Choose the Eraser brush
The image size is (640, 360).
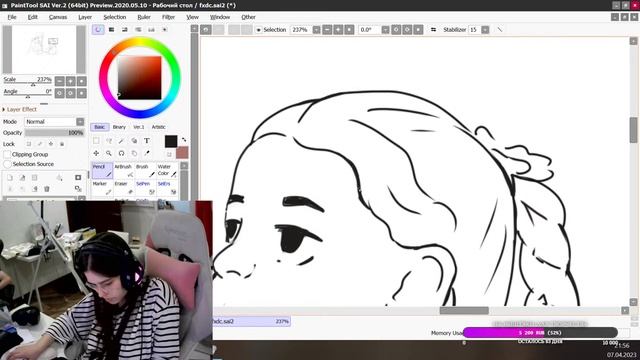tap(124, 188)
